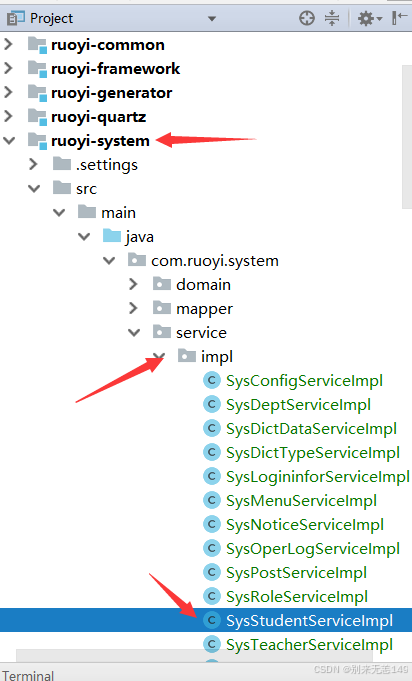Click the Project panel title

pos(51,18)
